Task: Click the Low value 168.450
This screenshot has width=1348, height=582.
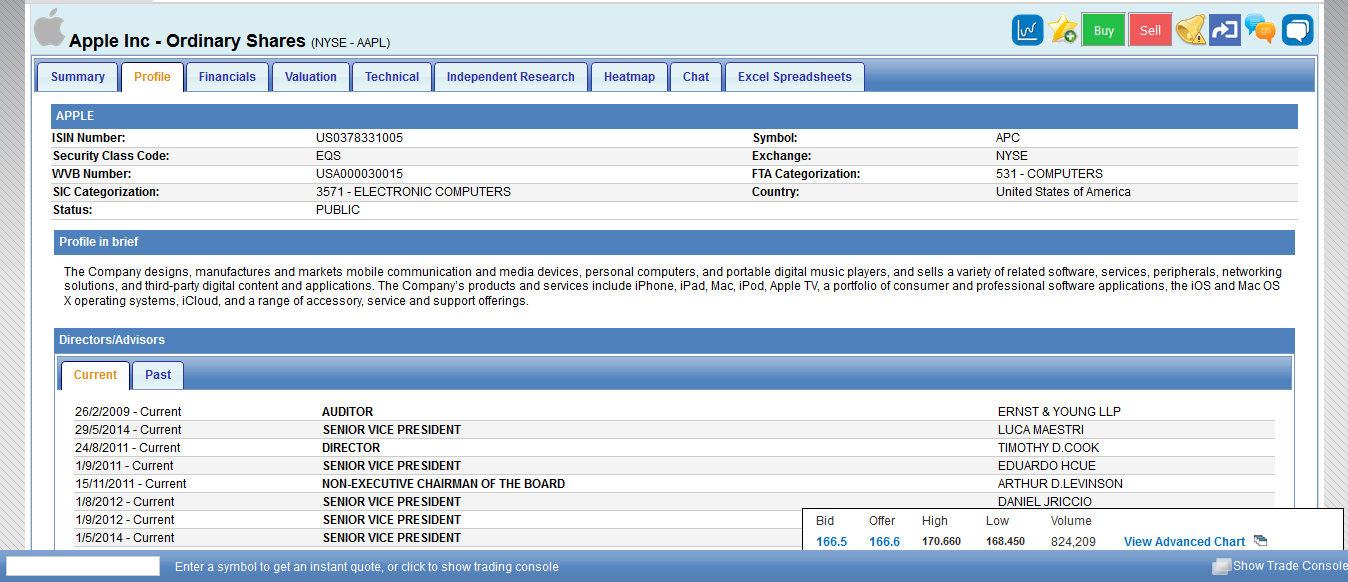Action: point(1005,542)
